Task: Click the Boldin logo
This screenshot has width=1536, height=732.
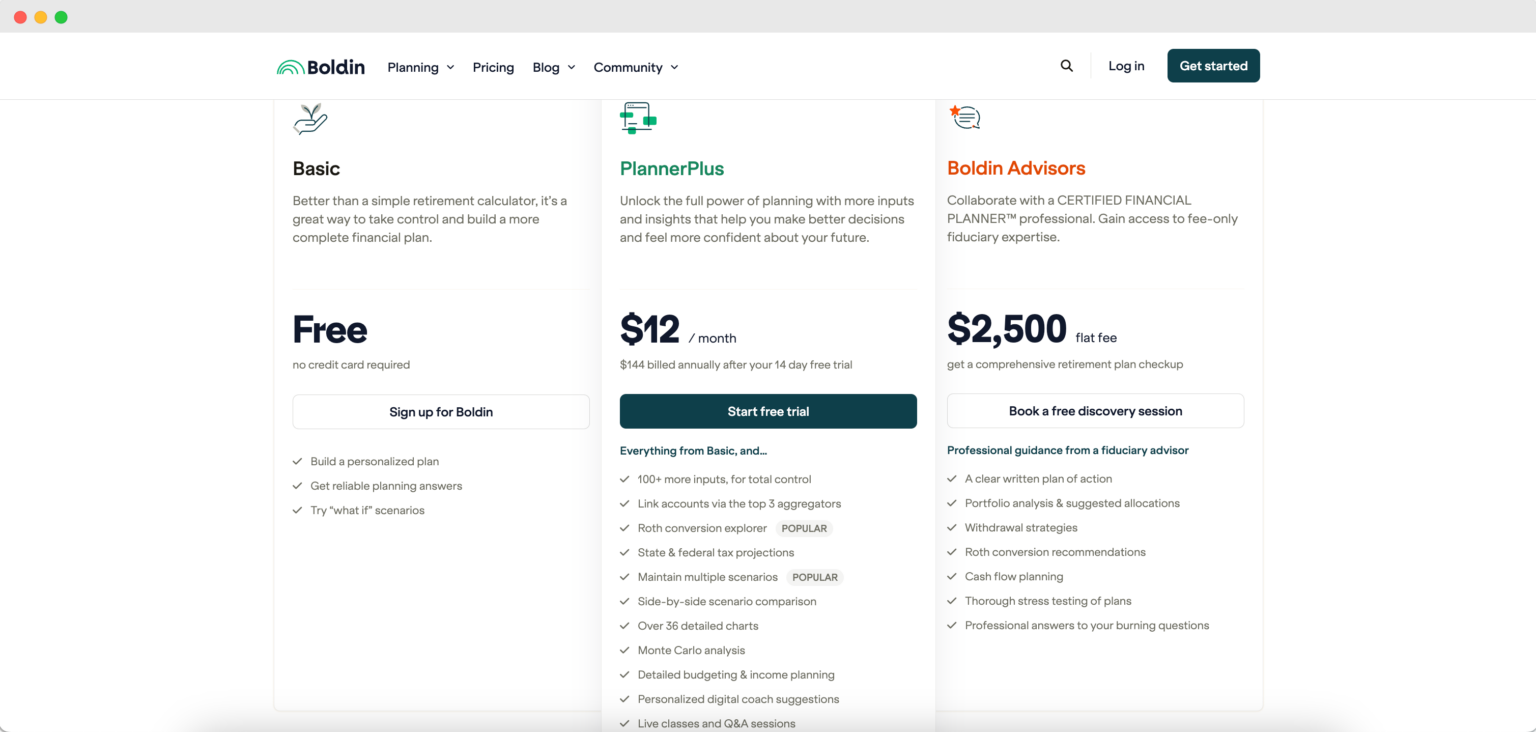Action: tap(320, 66)
